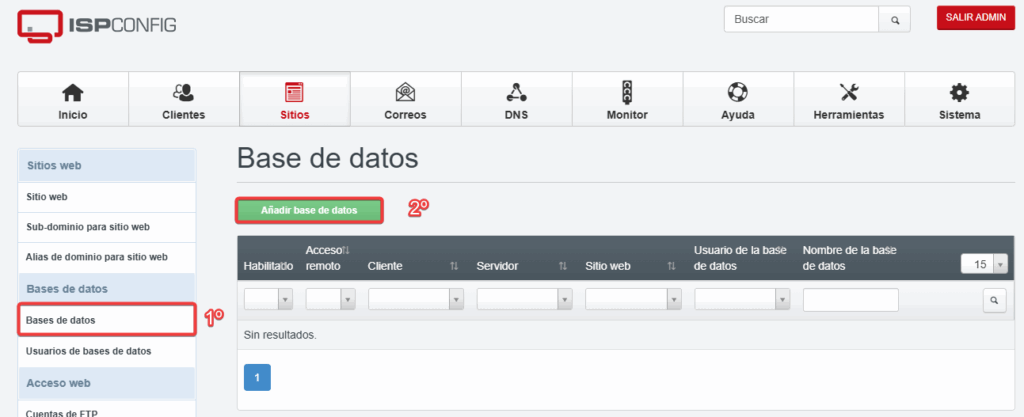Open the Servidor filter dropdown

(524, 300)
